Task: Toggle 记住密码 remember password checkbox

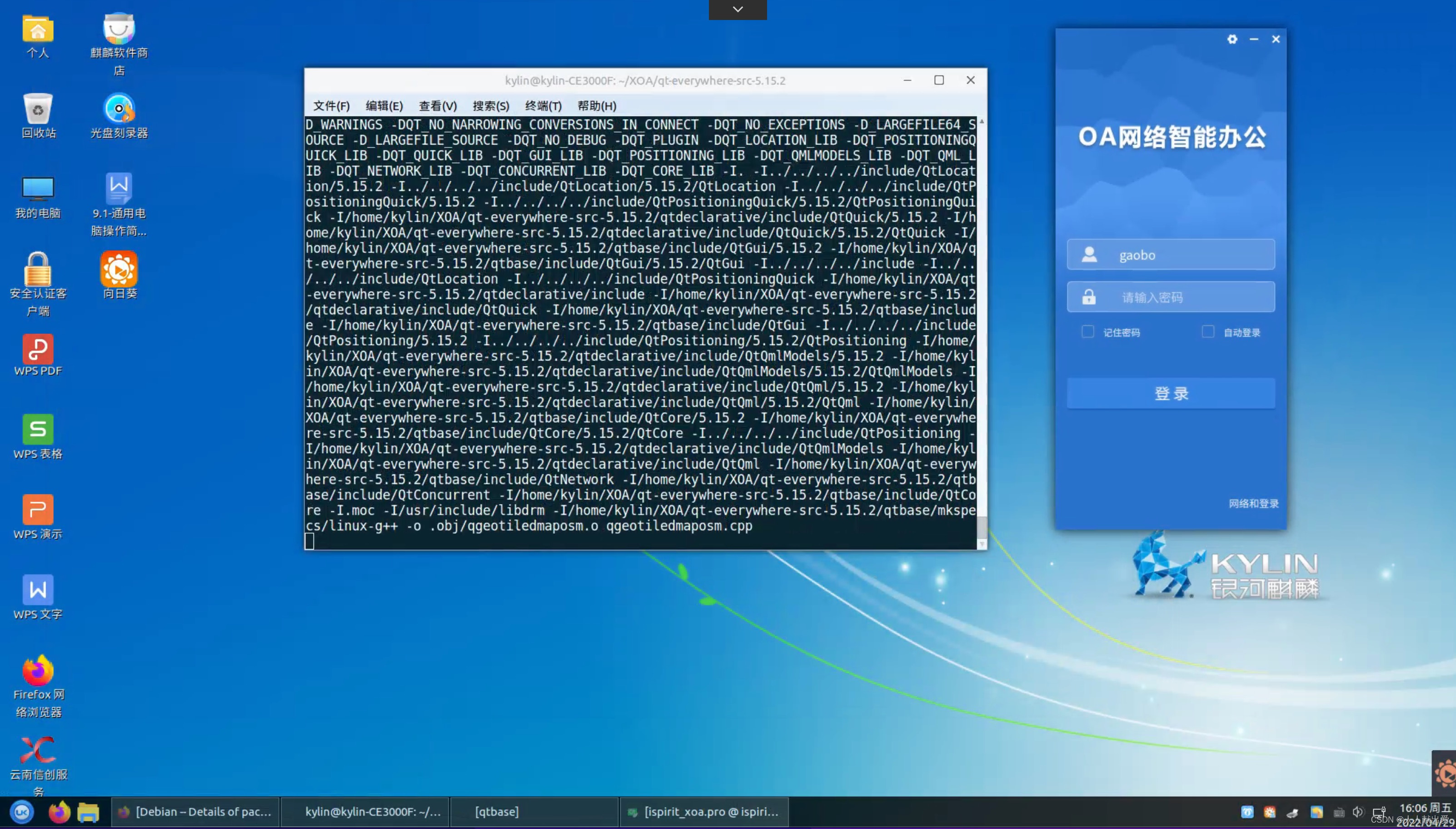Action: point(1088,332)
